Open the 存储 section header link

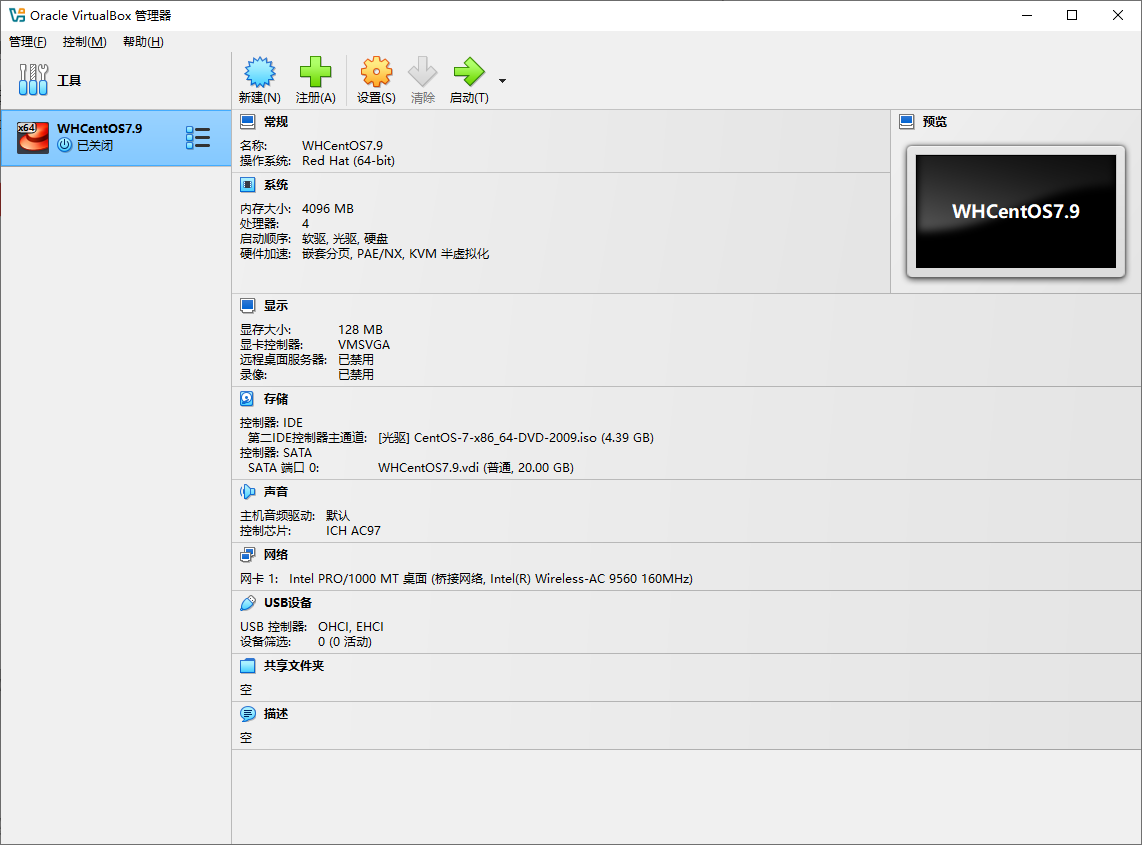point(276,399)
